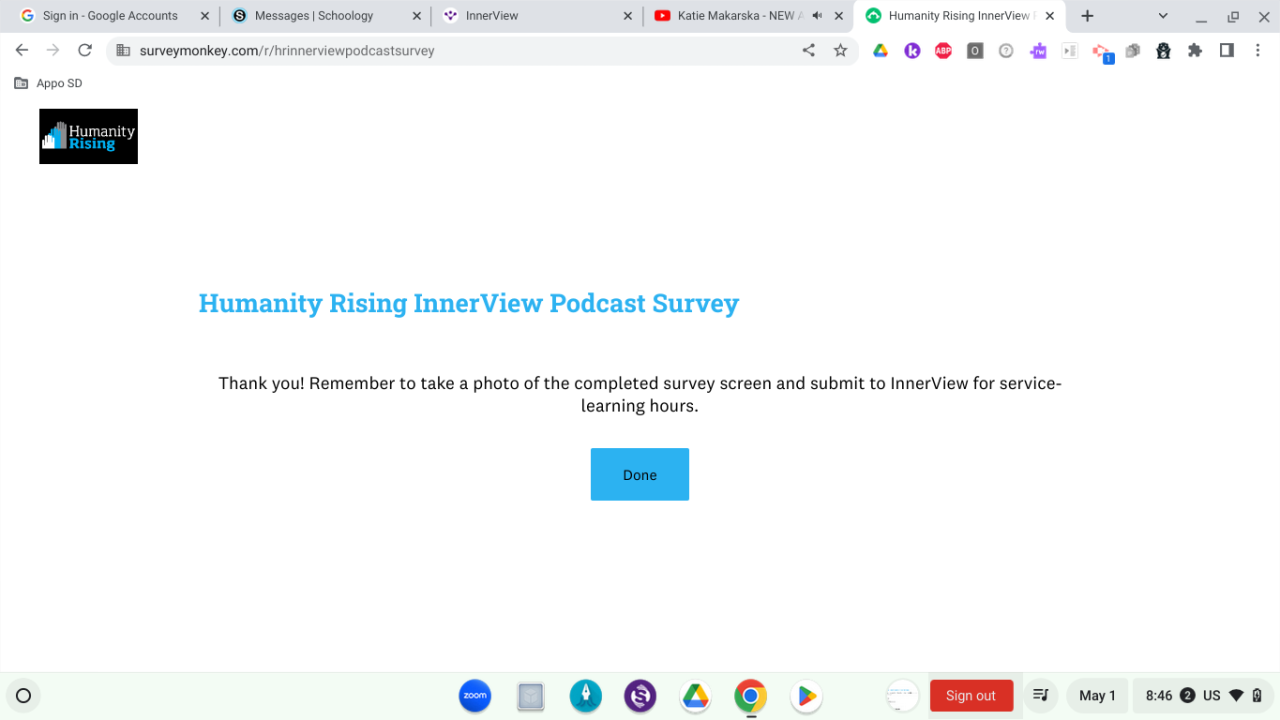Screen dimensions: 1280x720
Task: Open the gray cube app on the shelf
Action: pyautogui.click(x=531, y=696)
